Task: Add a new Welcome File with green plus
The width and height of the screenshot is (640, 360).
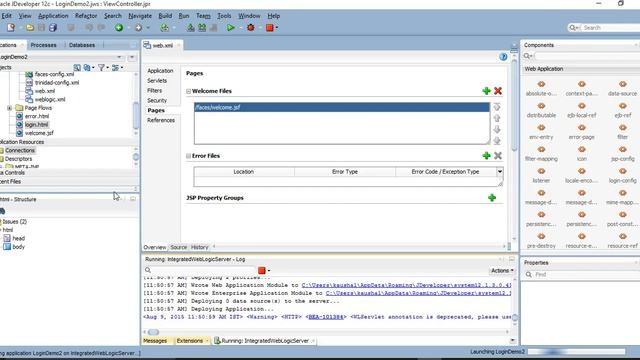Action: 486,91
